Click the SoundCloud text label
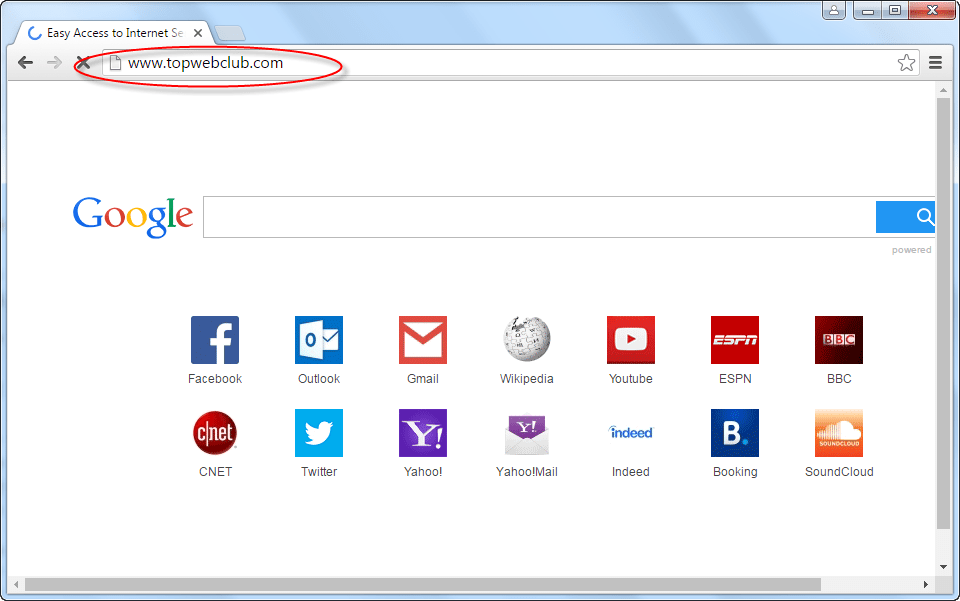Image resolution: width=960 pixels, height=601 pixels. click(839, 472)
